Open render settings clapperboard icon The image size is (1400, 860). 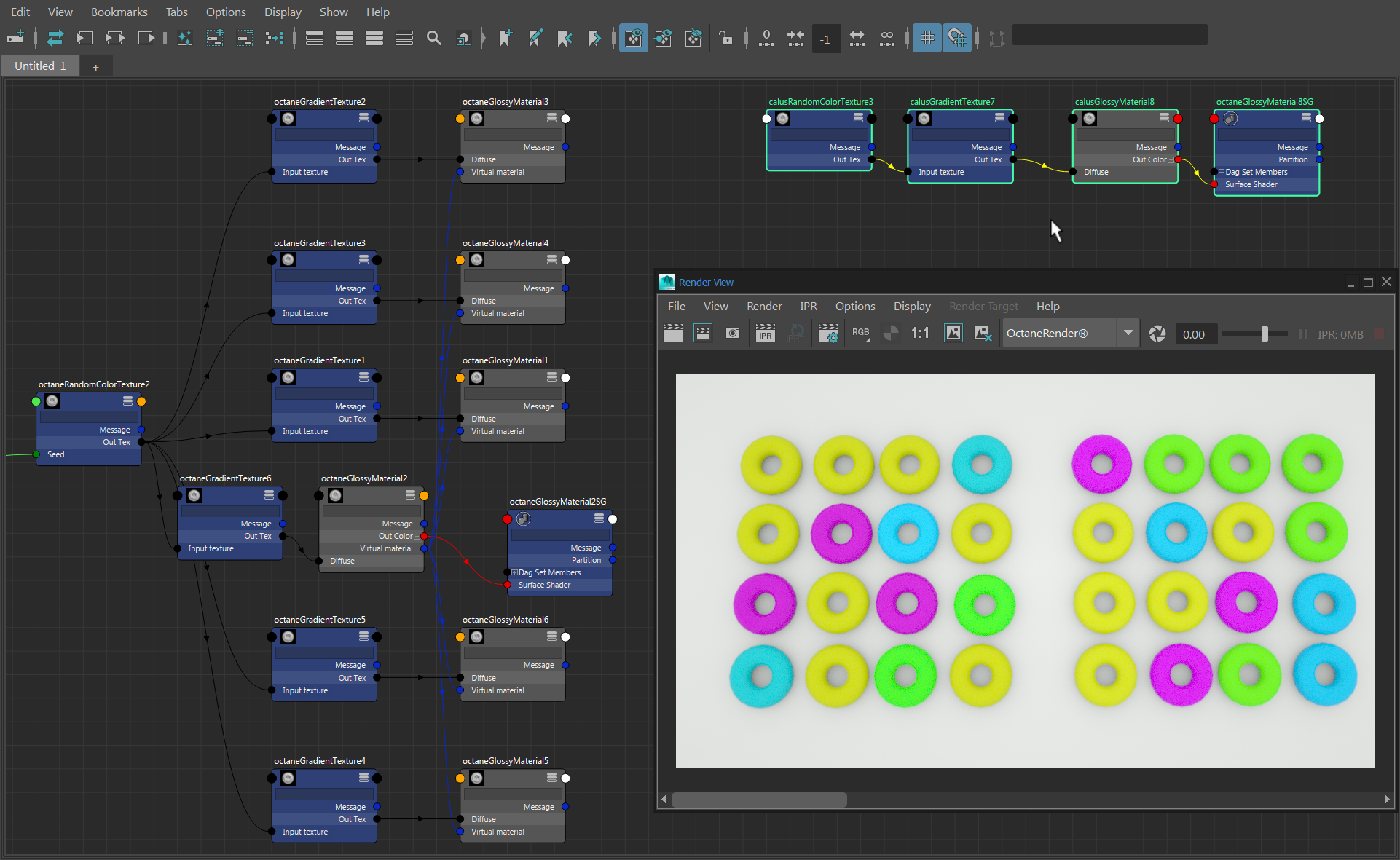pos(828,334)
